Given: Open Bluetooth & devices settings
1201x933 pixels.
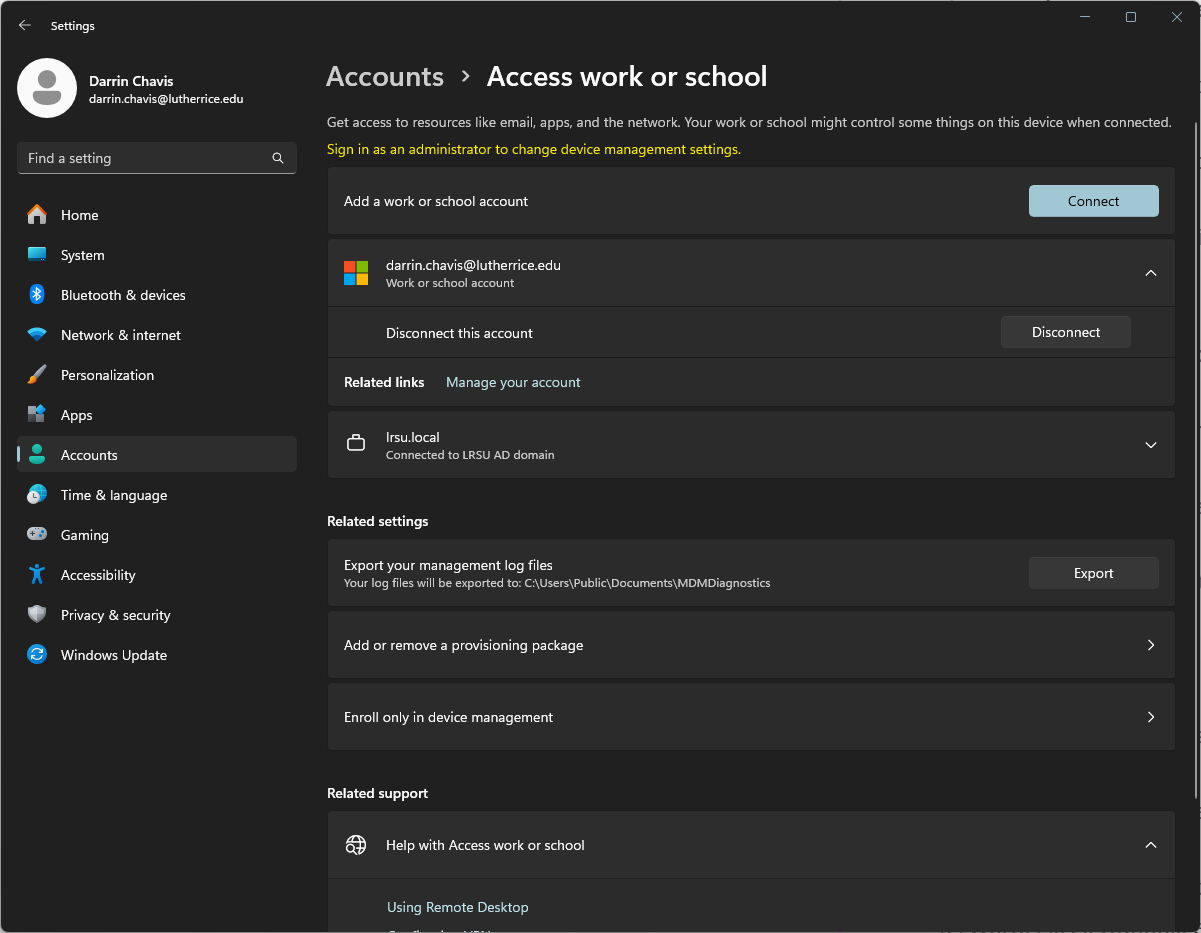Looking at the screenshot, I should pos(157,295).
